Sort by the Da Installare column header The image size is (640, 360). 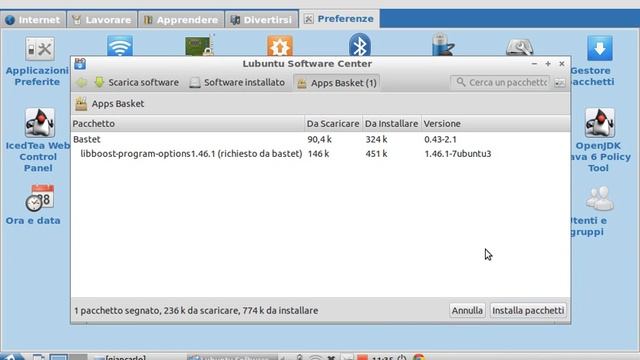(391, 124)
